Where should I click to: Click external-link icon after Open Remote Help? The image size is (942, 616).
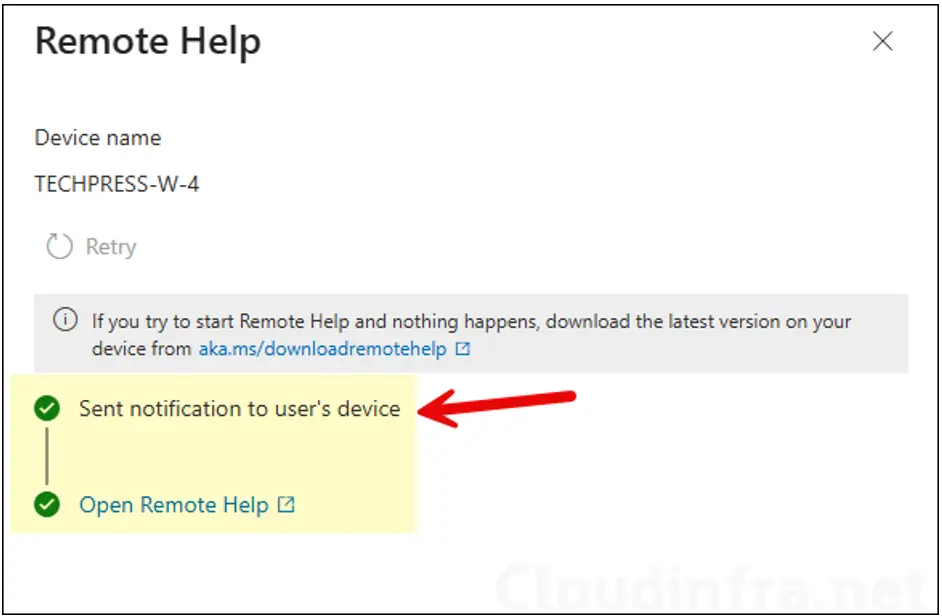286,505
